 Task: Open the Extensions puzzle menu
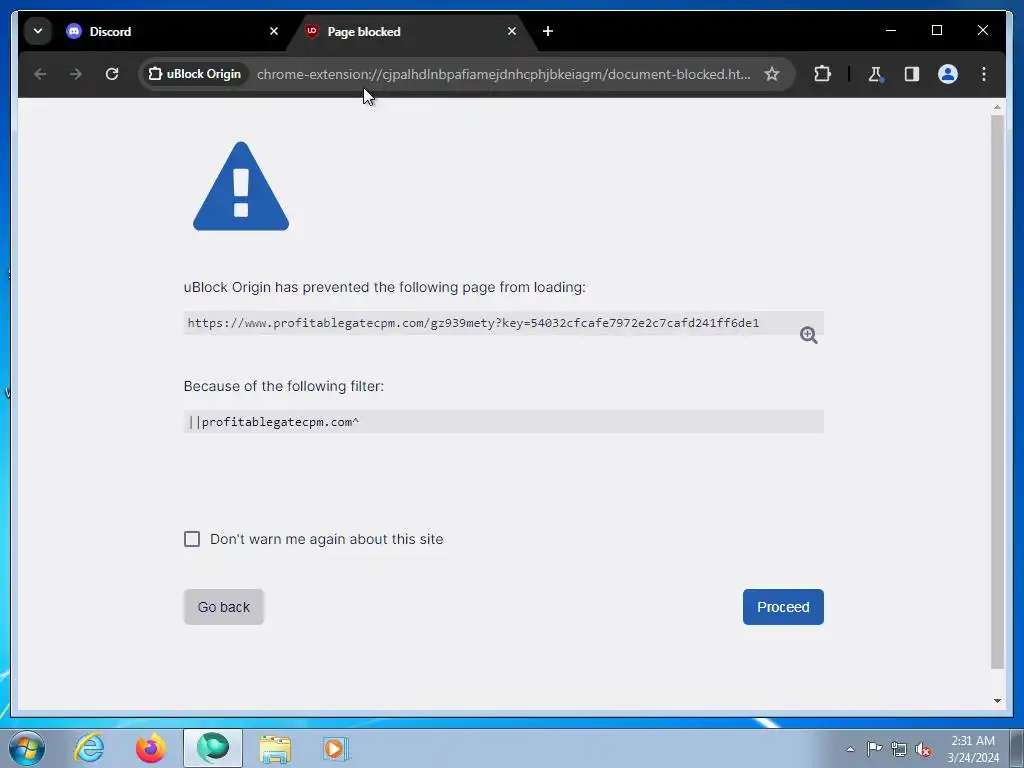[x=822, y=74]
